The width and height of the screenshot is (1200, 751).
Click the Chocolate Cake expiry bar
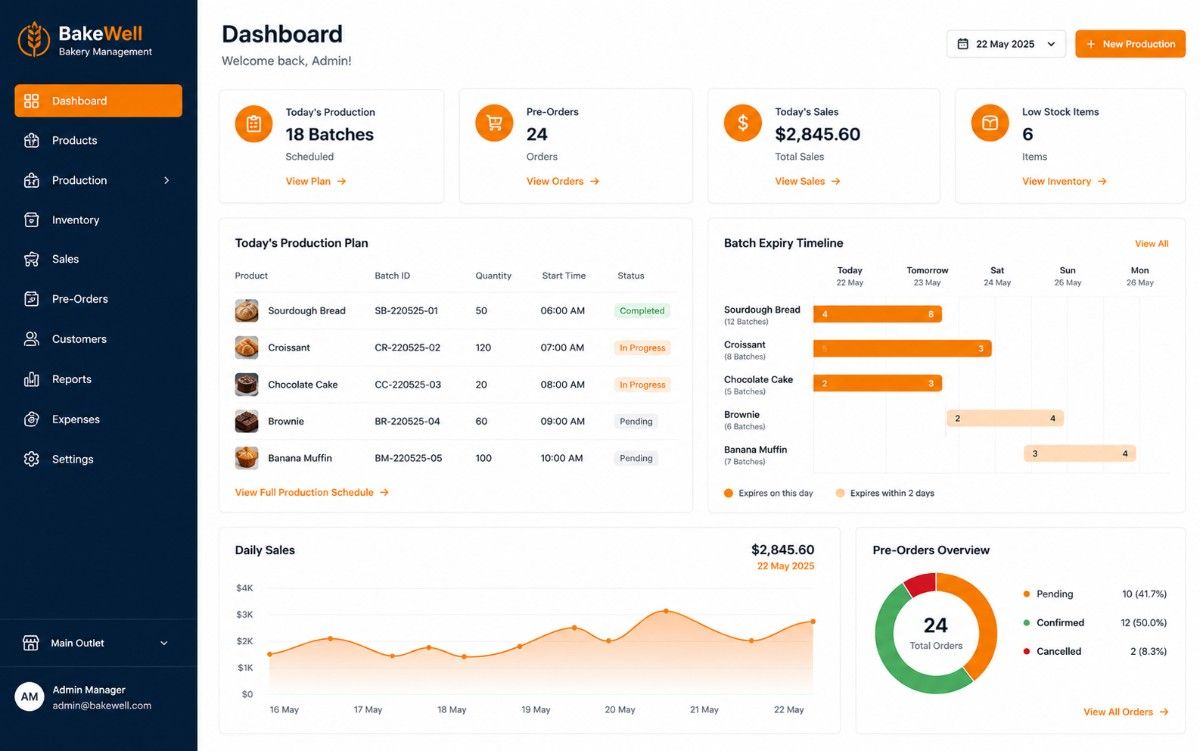coord(878,383)
